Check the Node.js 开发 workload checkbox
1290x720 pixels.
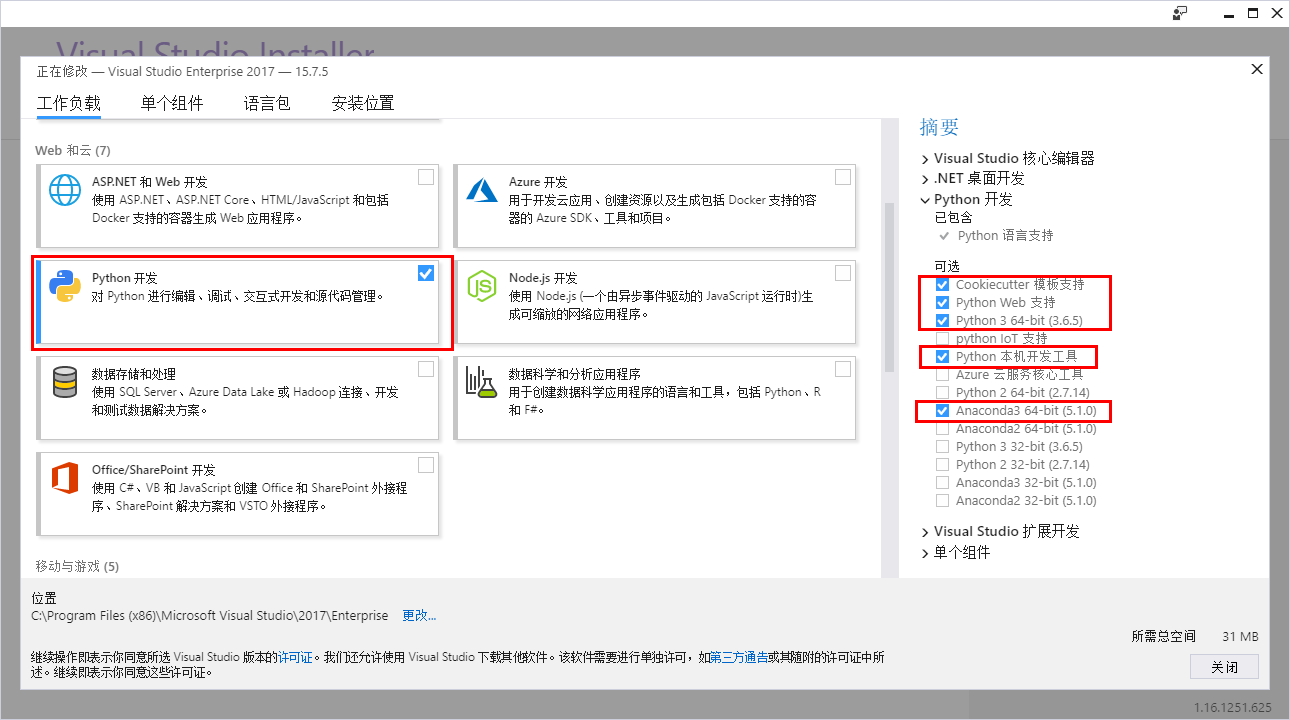pos(843,273)
